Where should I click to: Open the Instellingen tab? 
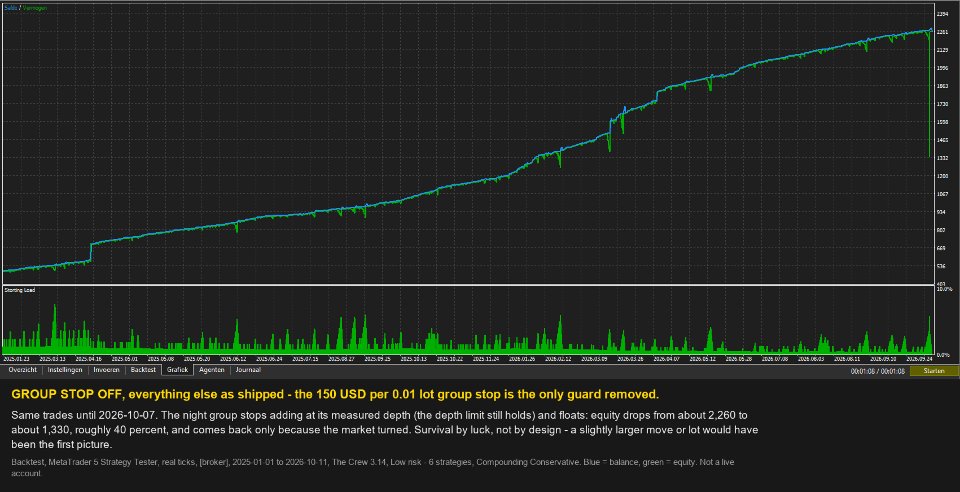[65, 370]
